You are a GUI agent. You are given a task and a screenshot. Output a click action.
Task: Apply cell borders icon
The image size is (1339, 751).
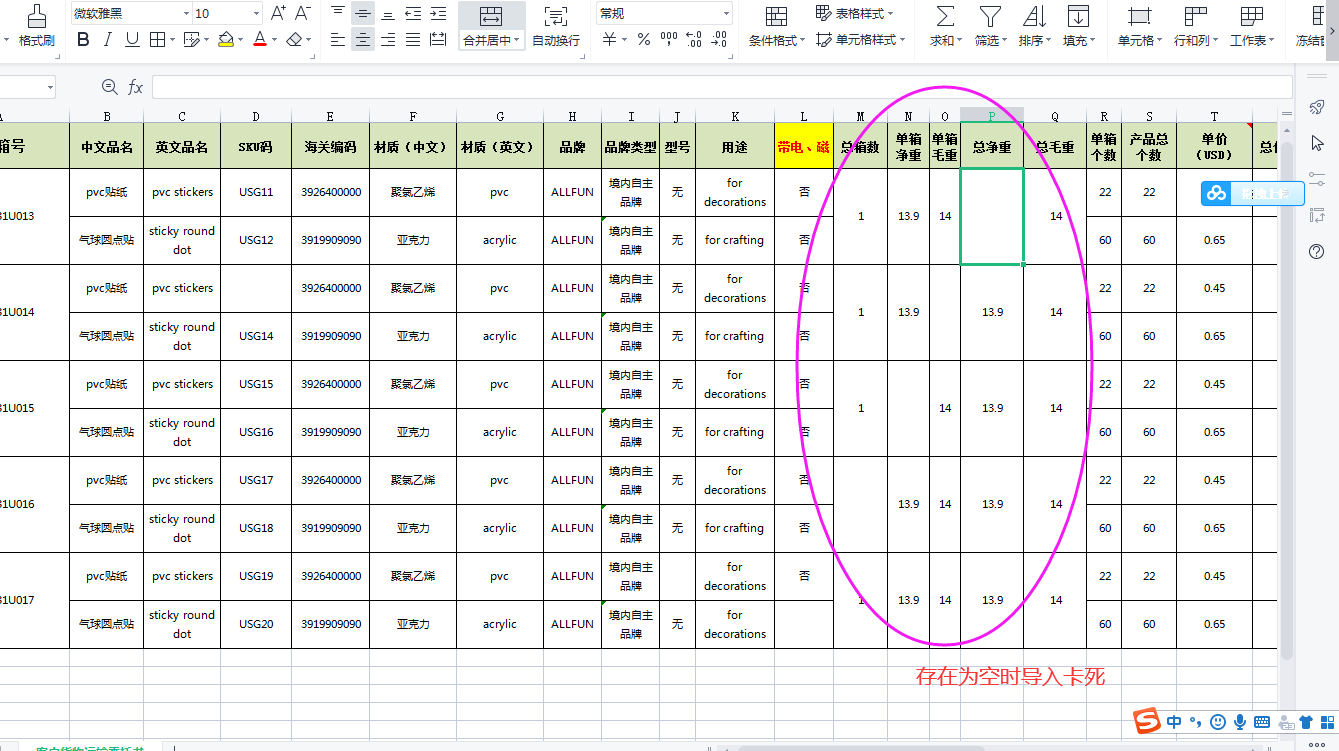[x=157, y=40]
